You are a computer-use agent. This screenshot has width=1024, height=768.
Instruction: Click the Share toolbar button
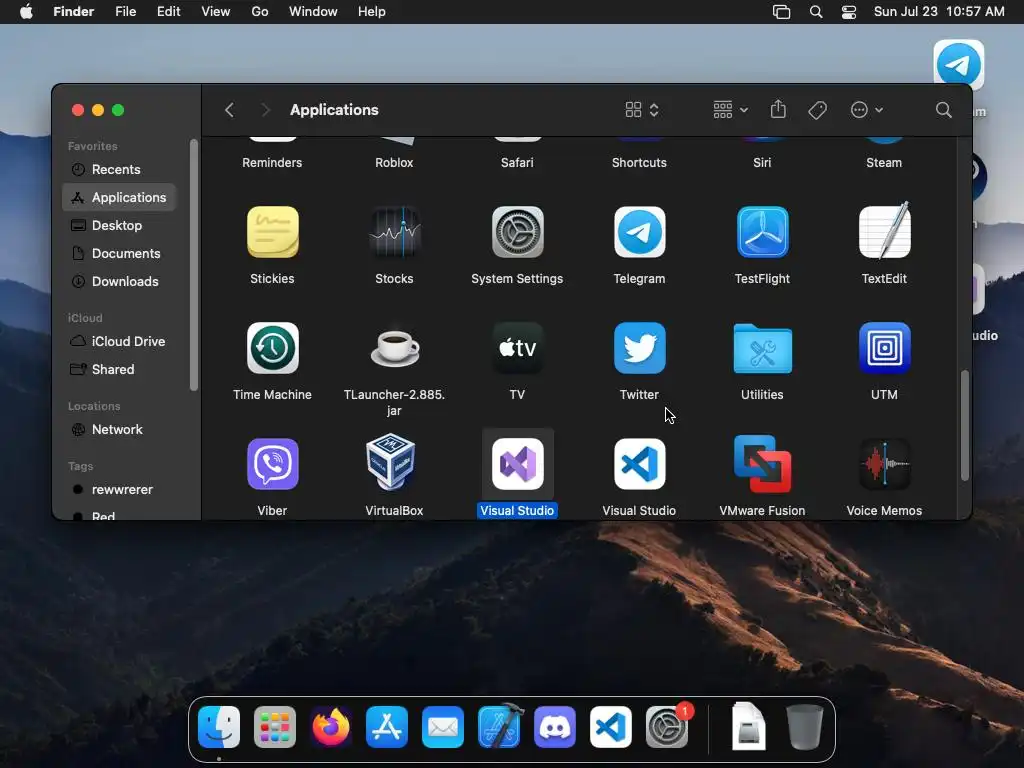(778, 110)
